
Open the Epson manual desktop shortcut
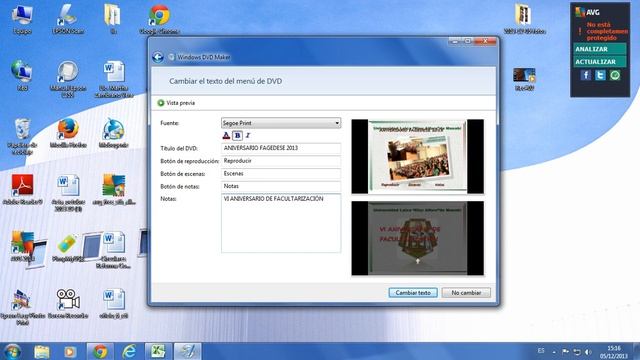(x=68, y=79)
